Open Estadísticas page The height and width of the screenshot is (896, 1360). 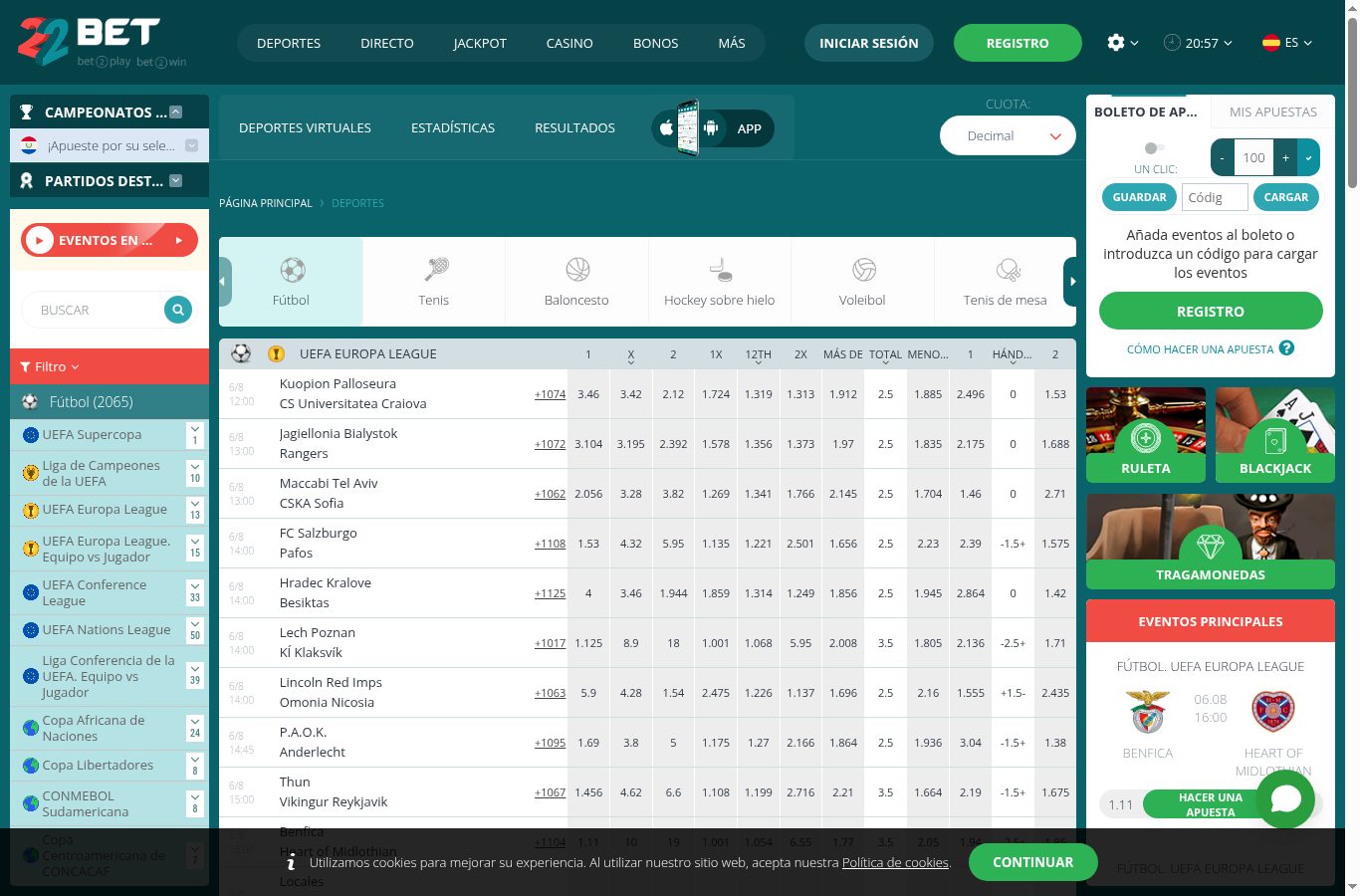coord(453,127)
